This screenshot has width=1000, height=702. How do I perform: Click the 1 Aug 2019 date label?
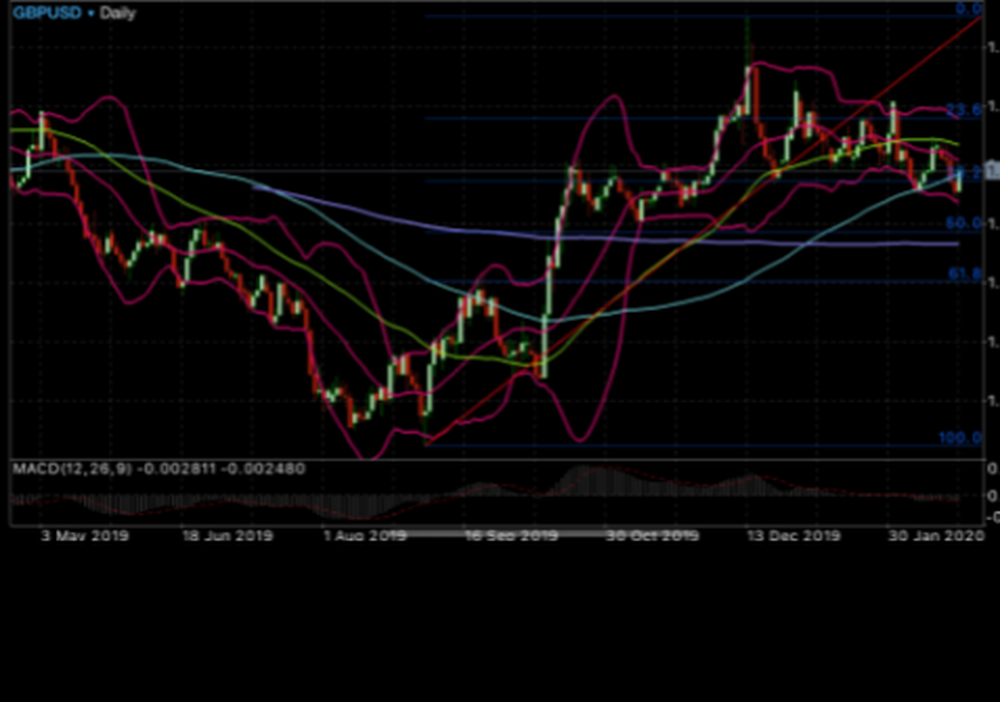[365, 536]
